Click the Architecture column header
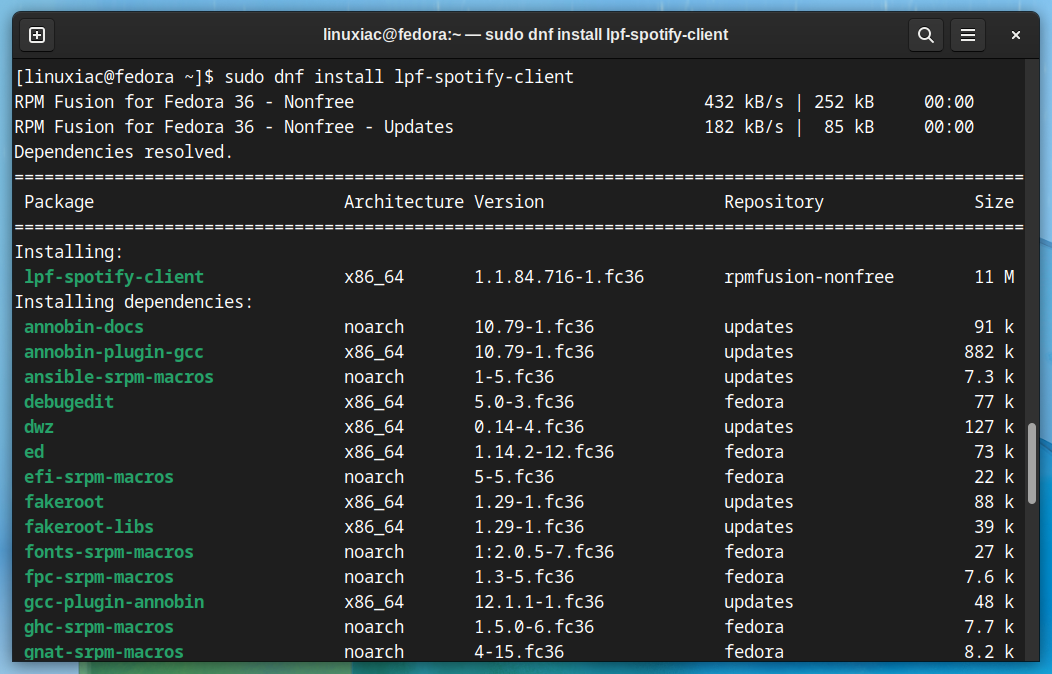The width and height of the screenshot is (1052, 674). click(404, 203)
